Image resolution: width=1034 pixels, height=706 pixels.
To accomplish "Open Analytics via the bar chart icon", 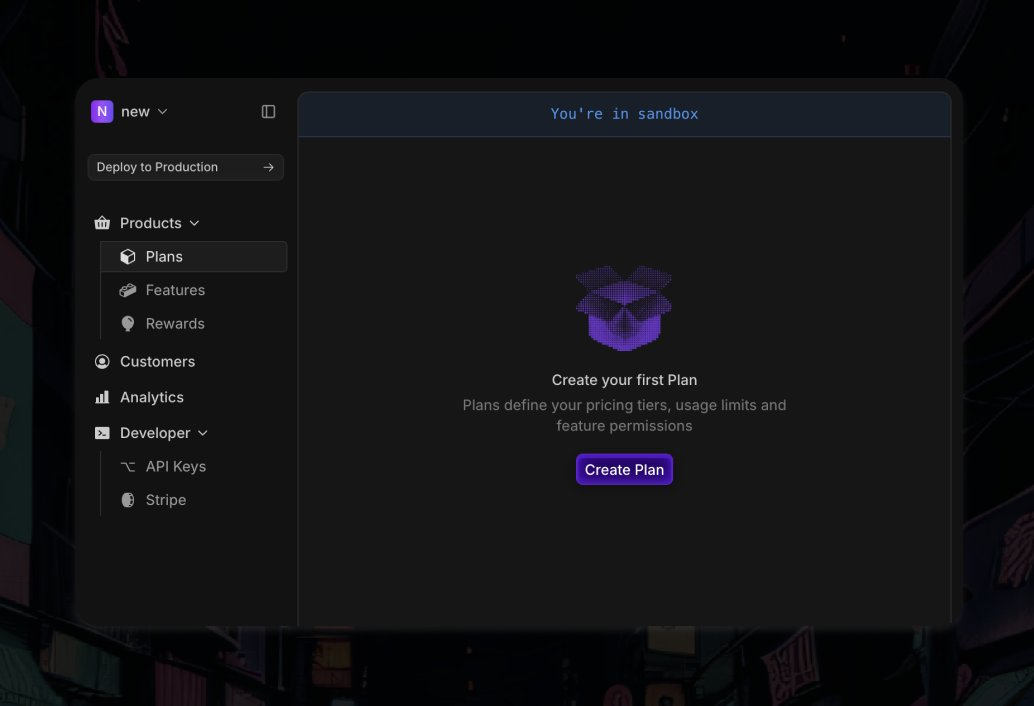I will tap(102, 397).
